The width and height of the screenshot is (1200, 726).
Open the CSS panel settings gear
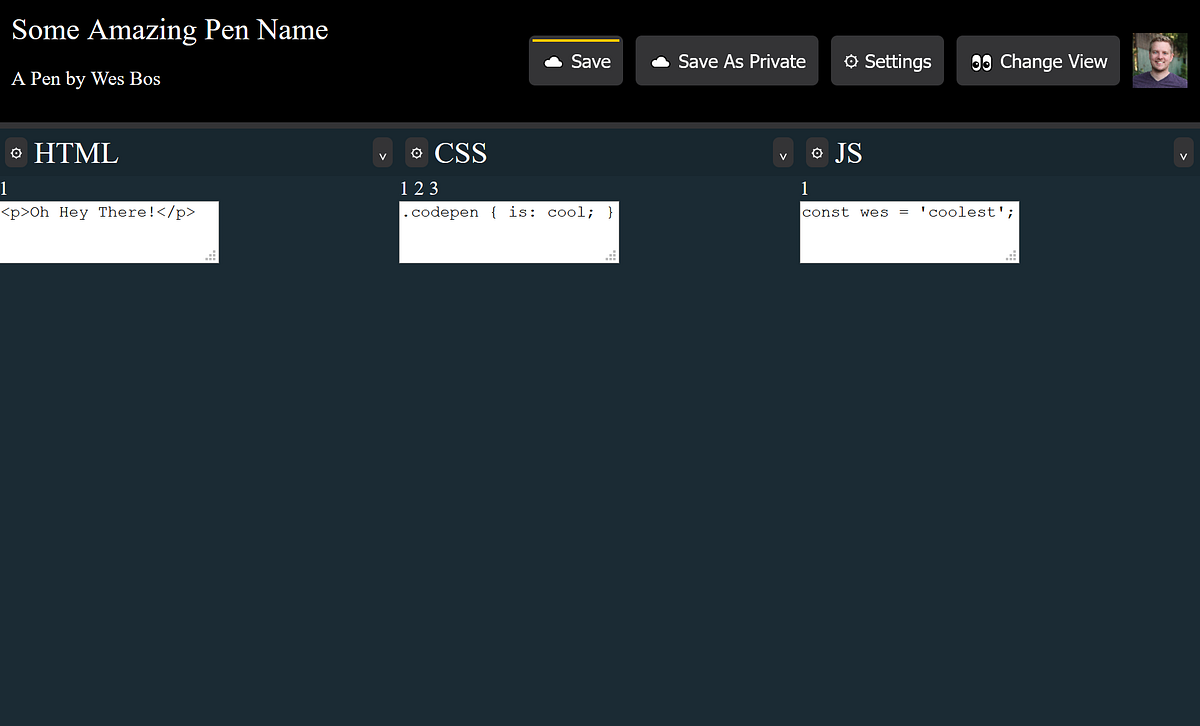pos(416,152)
